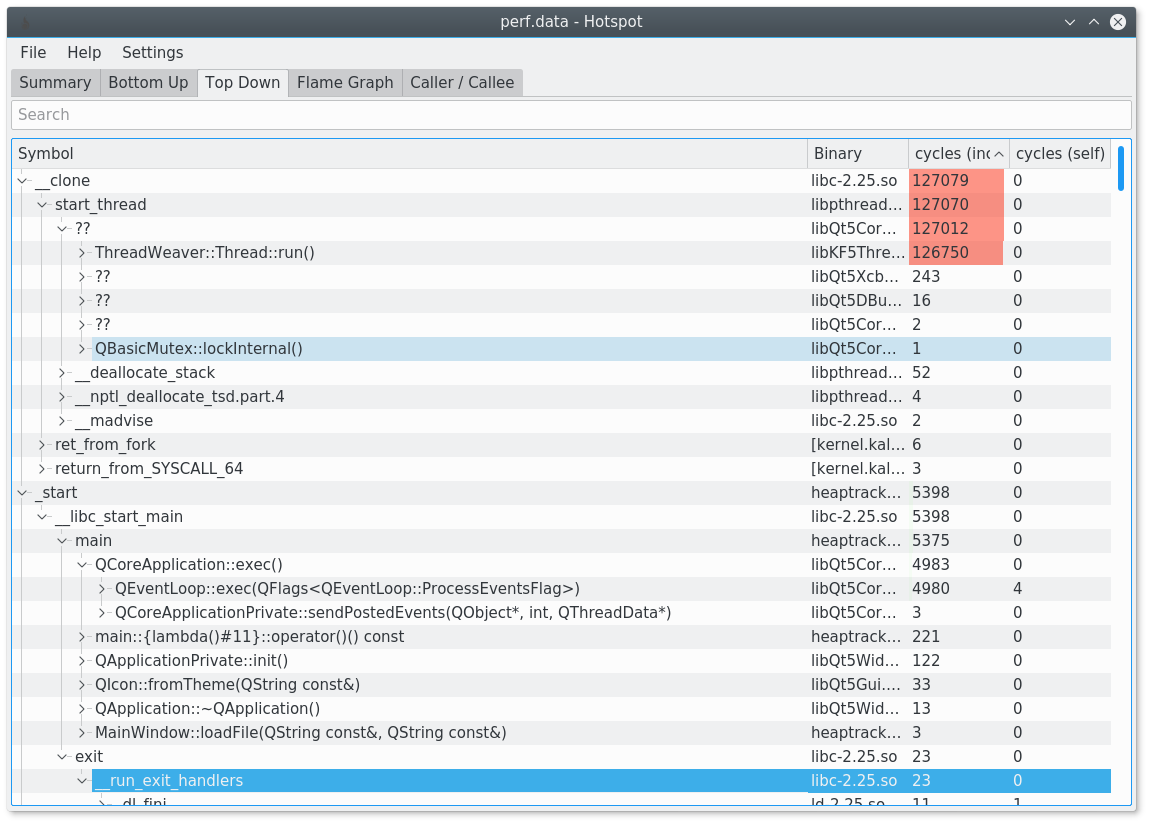The width and height of the screenshot is (1149, 824).
Task: Select the __run_exit_handlers row
Action: click(170, 780)
